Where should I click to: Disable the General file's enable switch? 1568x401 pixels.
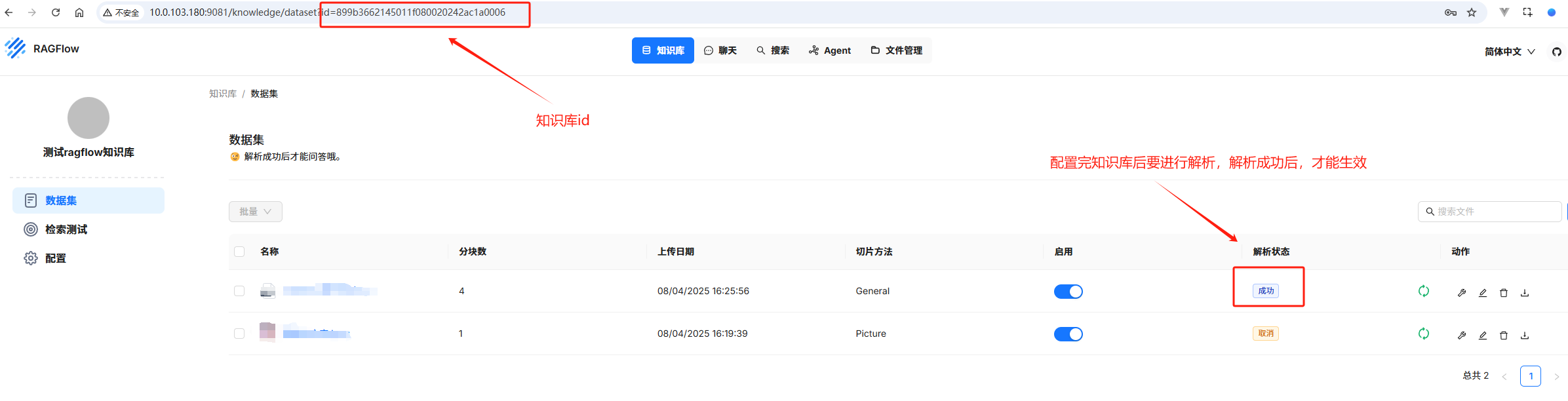click(1068, 292)
